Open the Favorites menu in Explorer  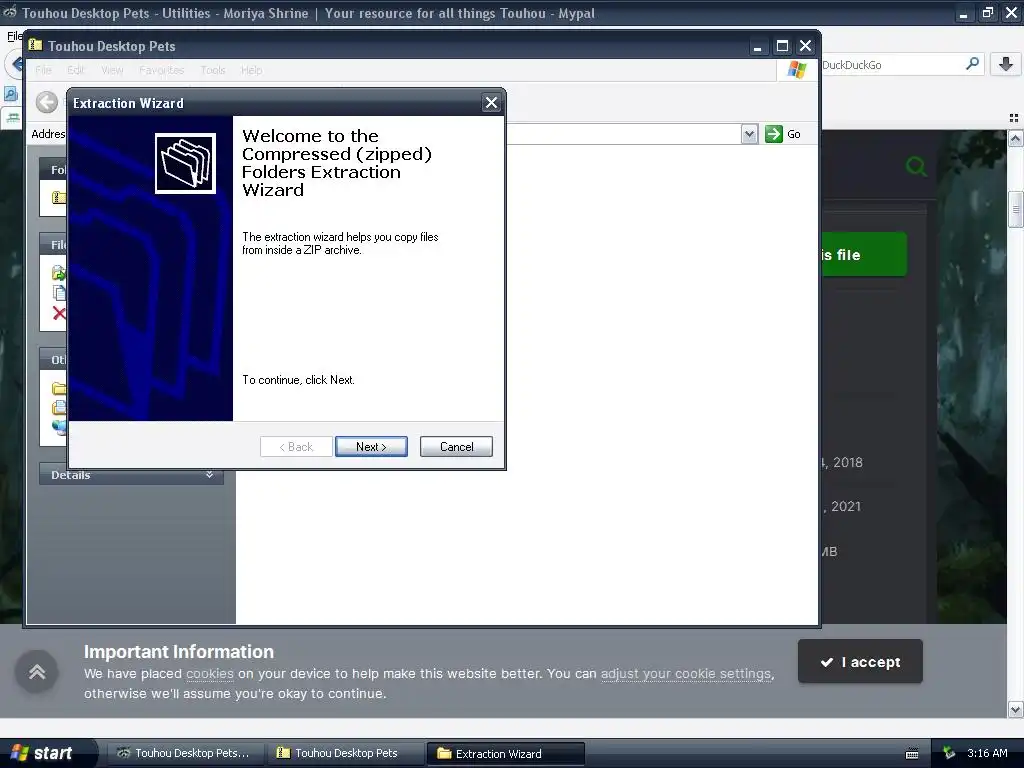pyautogui.click(x=161, y=70)
